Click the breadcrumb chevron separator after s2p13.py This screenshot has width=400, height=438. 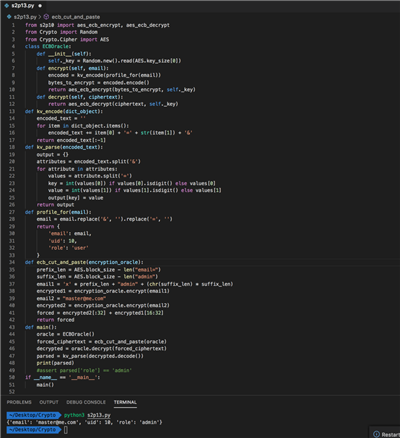point(40,17)
